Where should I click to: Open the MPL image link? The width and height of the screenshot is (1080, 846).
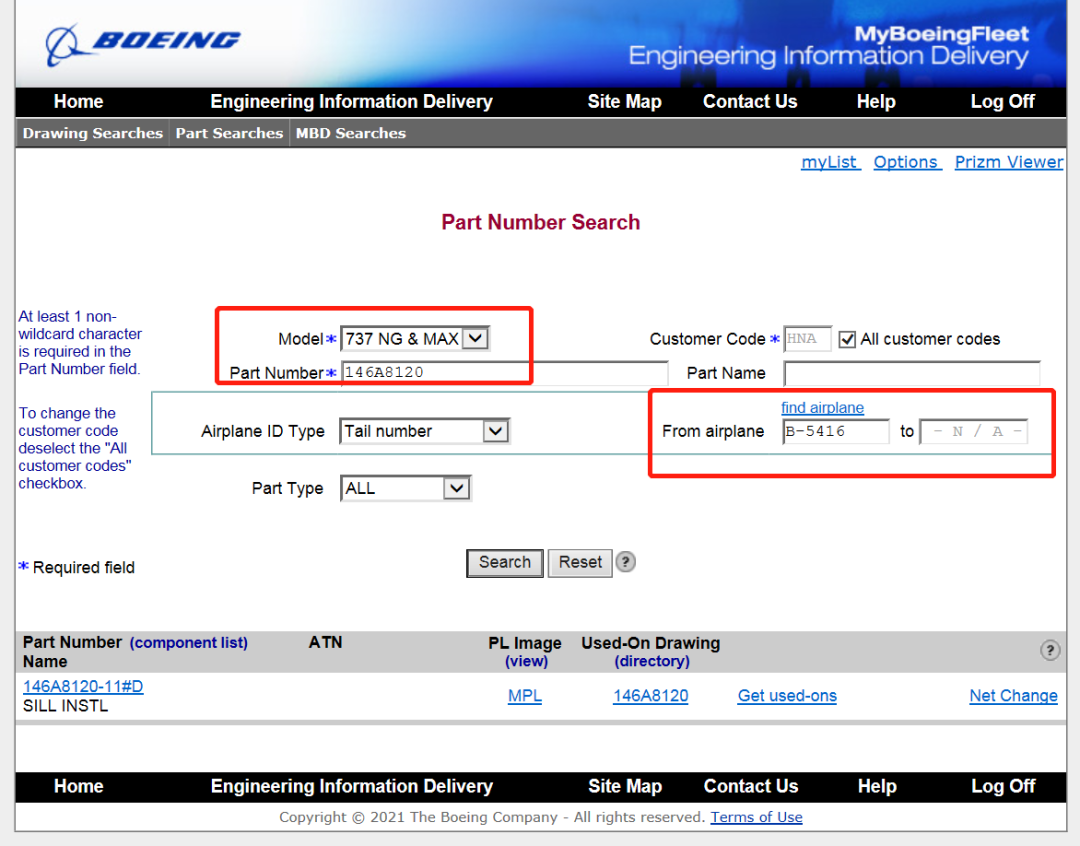(x=525, y=696)
